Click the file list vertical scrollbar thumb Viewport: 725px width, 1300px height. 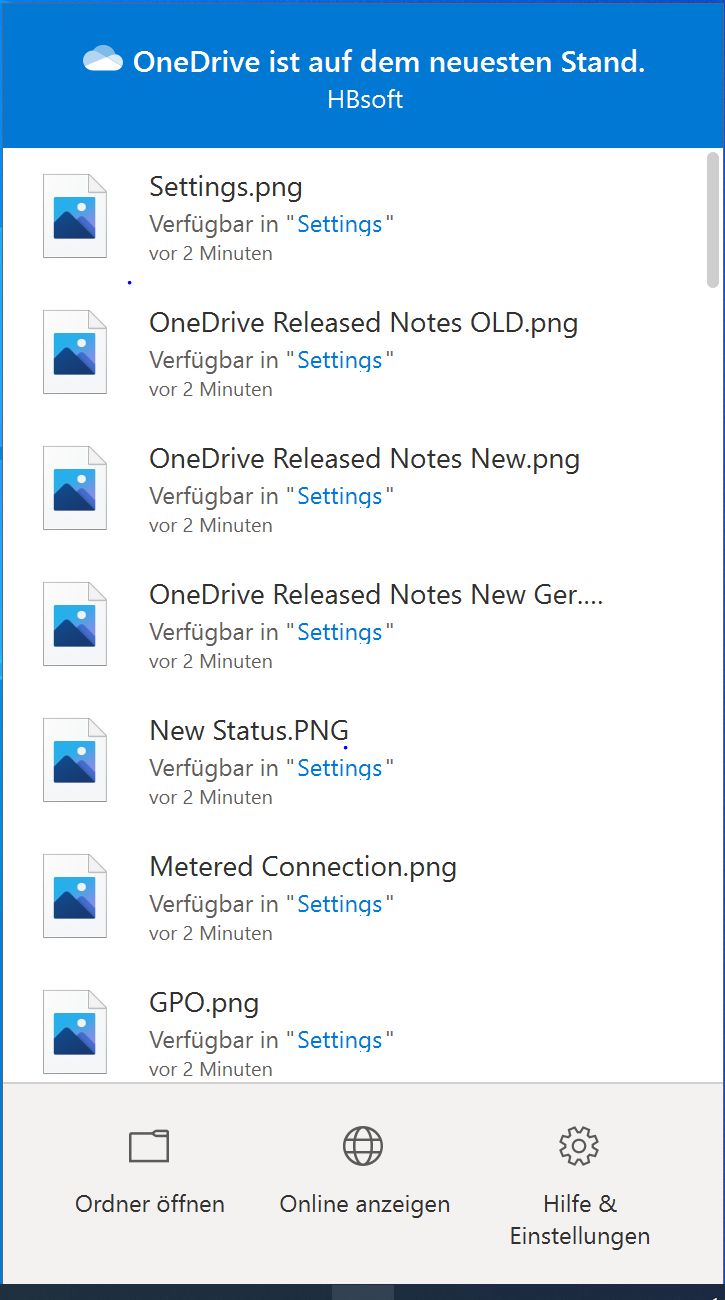[713, 220]
